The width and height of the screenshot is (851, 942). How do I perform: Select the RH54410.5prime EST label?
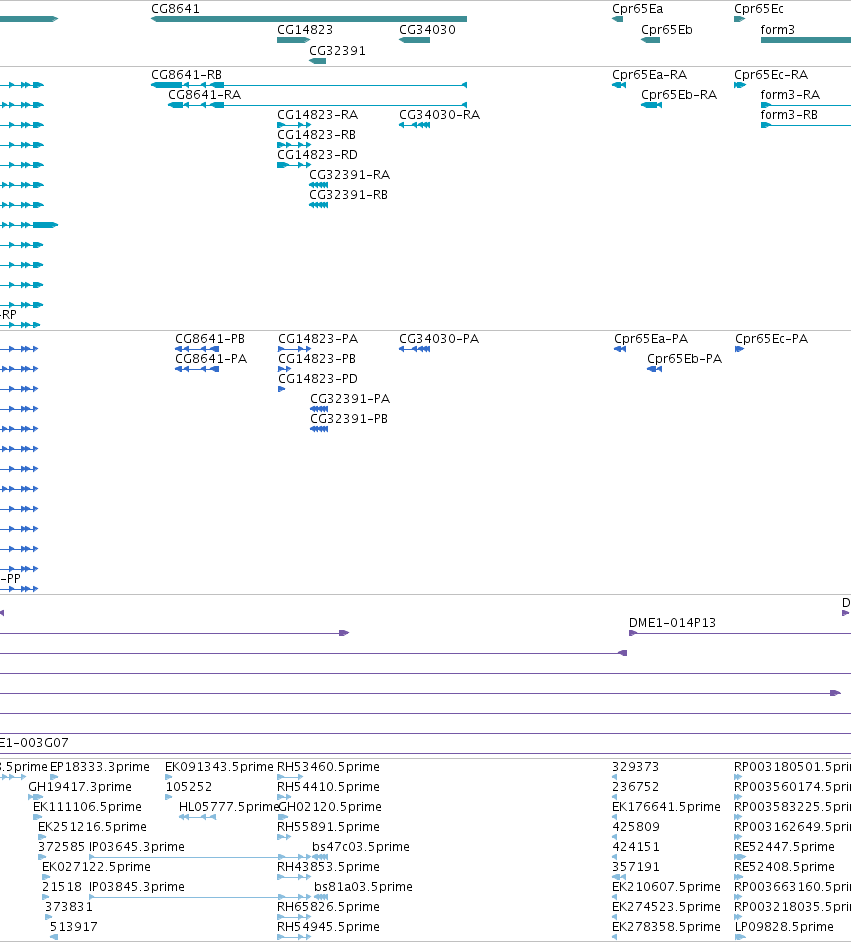pyautogui.click(x=328, y=787)
